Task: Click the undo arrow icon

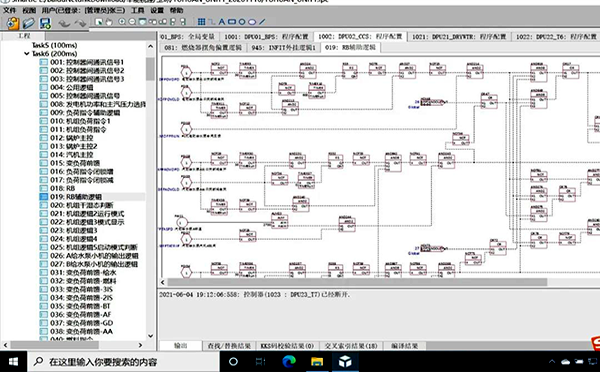Action: (x=64, y=24)
